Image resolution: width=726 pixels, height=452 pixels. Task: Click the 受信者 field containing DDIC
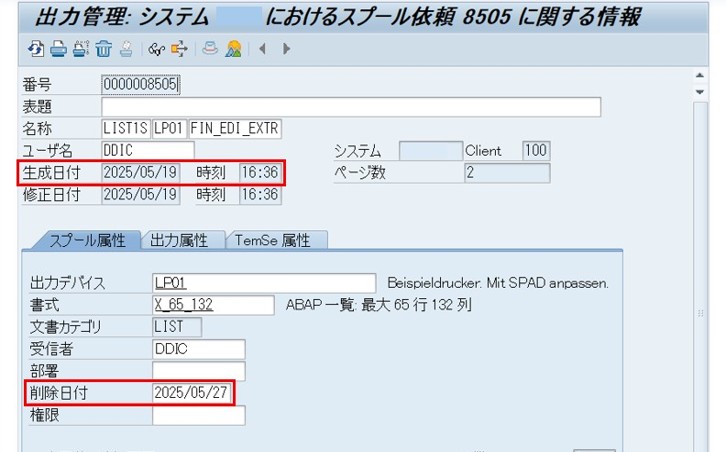pos(199,349)
